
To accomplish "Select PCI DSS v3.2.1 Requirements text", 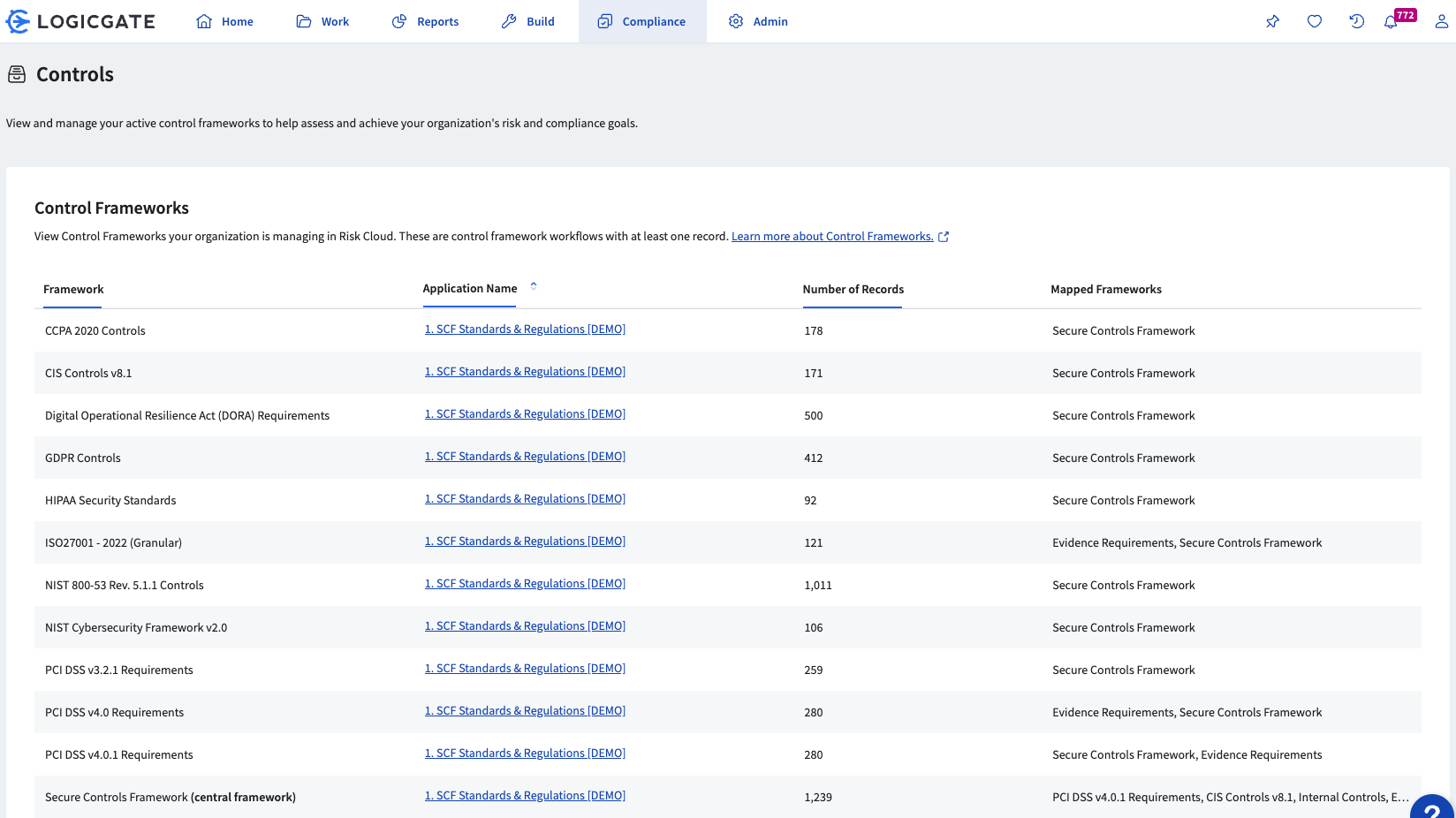I will click(119, 670).
